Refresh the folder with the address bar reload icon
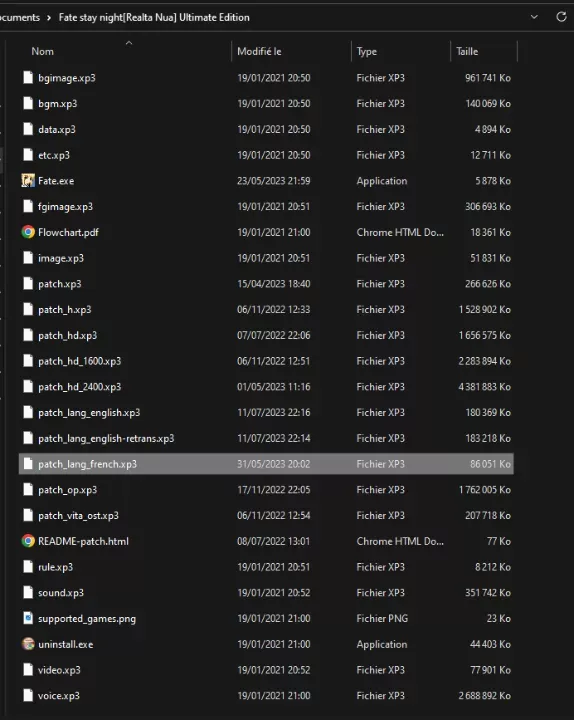574x720 pixels. pos(561,17)
